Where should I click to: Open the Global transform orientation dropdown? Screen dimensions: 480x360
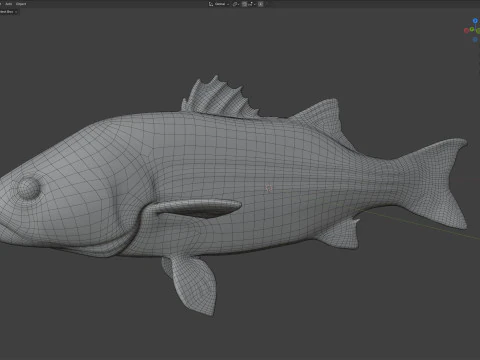(219, 4)
